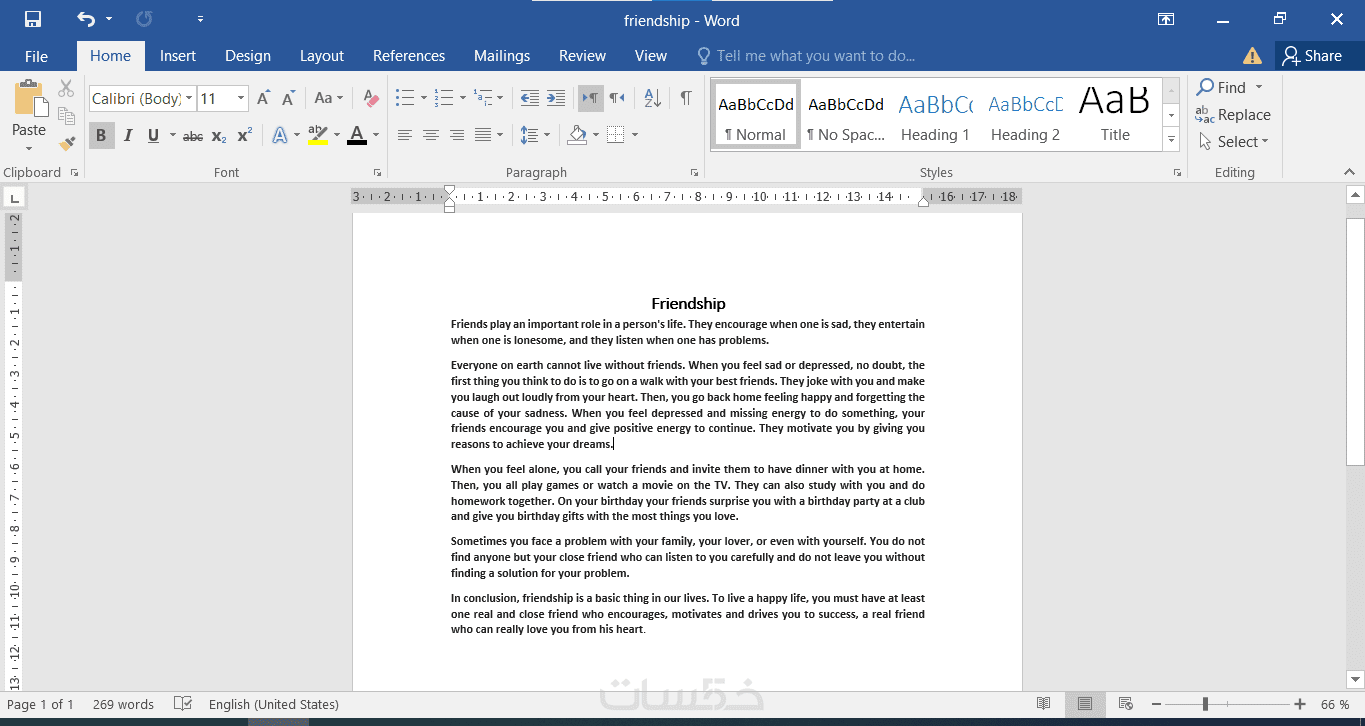Screen dimensions: 1365x726
Task: Open the Change Case dropdown
Action: (328, 98)
